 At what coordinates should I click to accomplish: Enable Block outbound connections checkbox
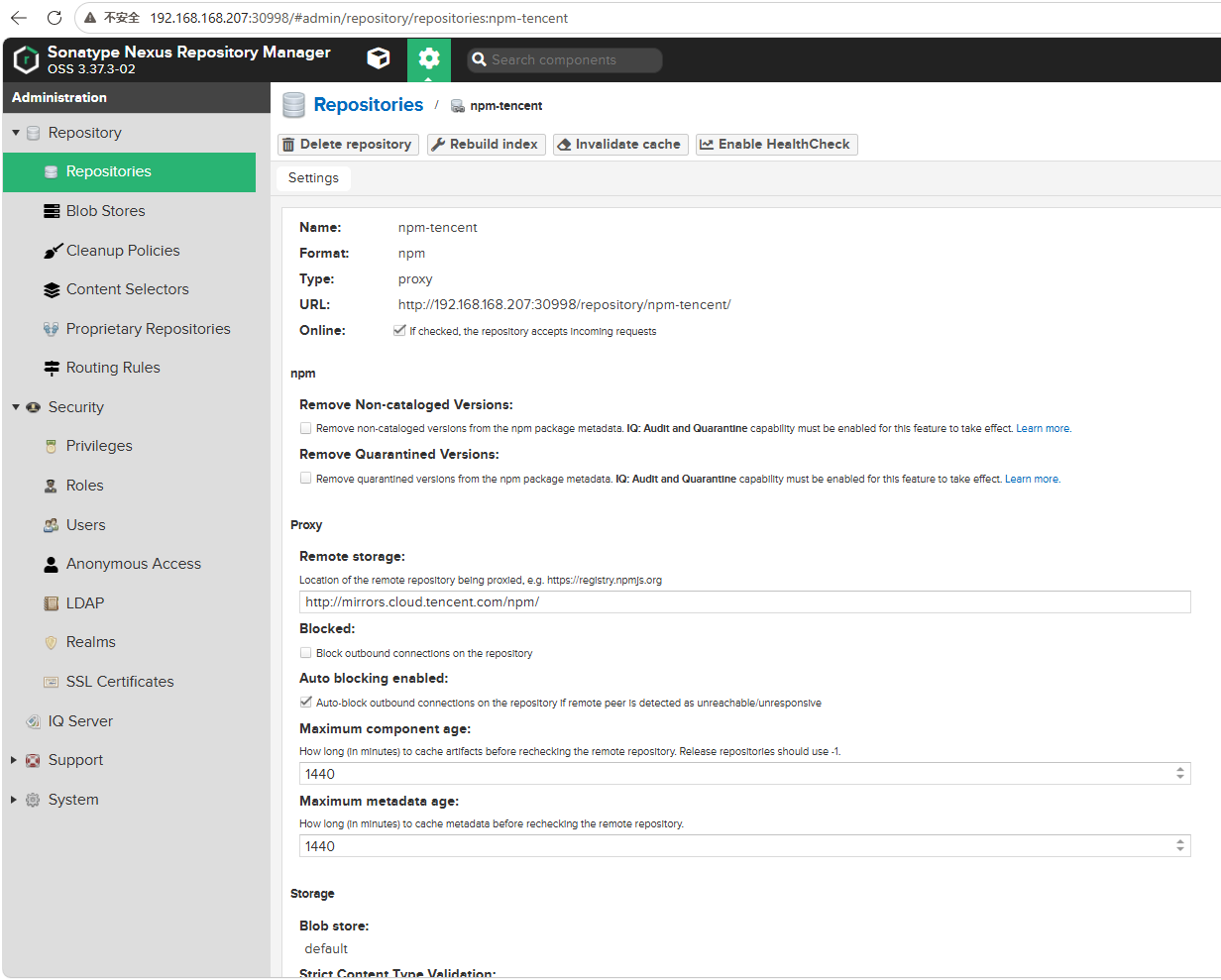pyautogui.click(x=305, y=653)
